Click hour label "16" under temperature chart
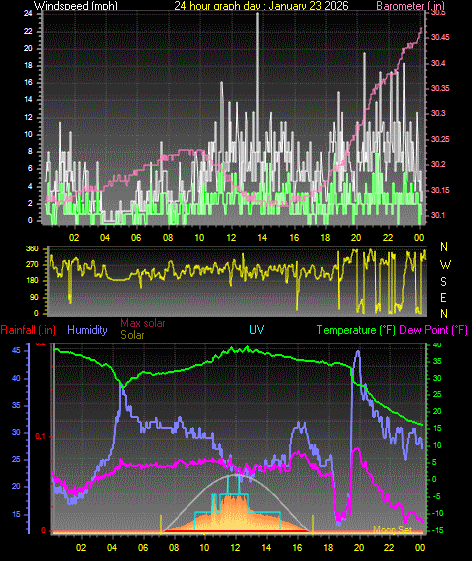This screenshot has width=472, height=561. pyautogui.click(x=297, y=548)
